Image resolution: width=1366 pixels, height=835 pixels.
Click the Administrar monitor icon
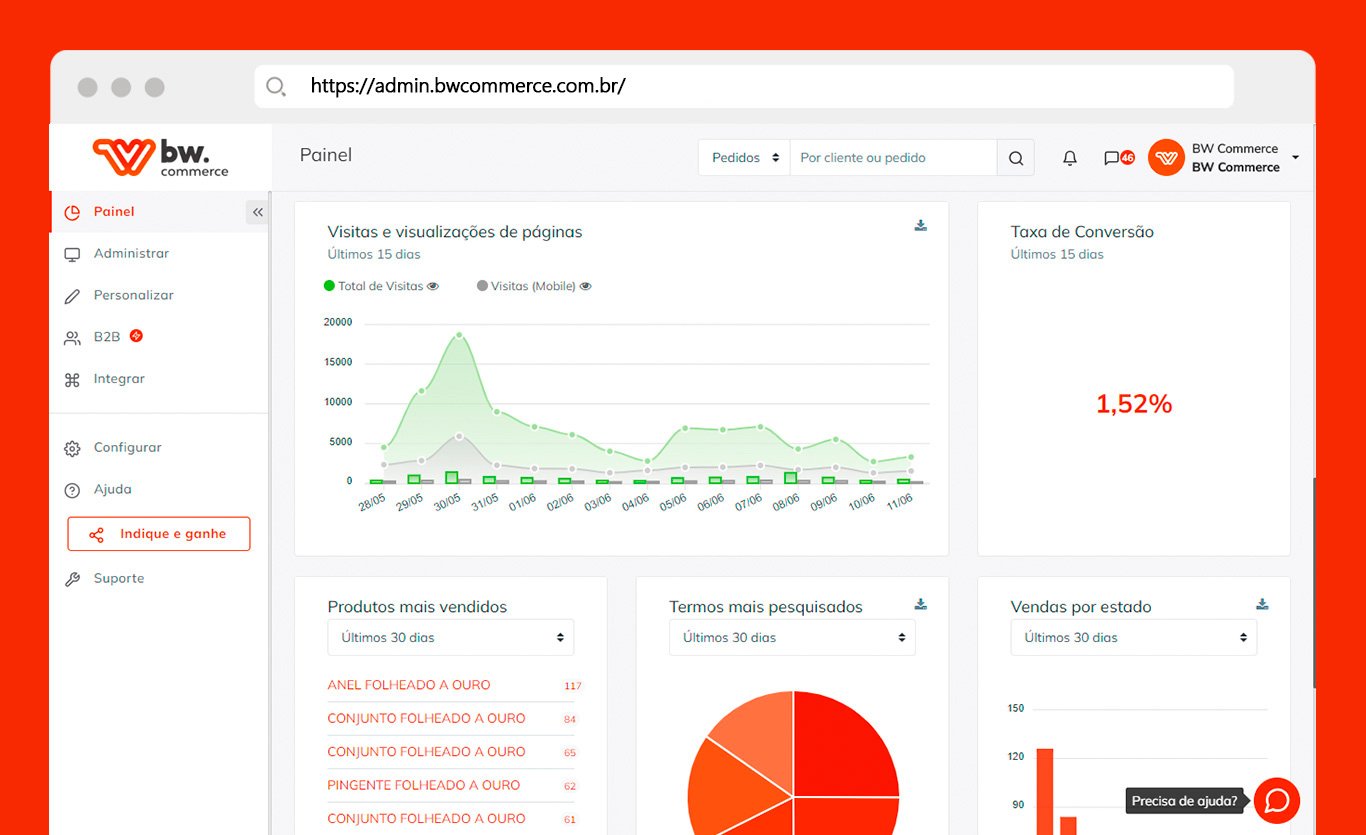(x=72, y=254)
